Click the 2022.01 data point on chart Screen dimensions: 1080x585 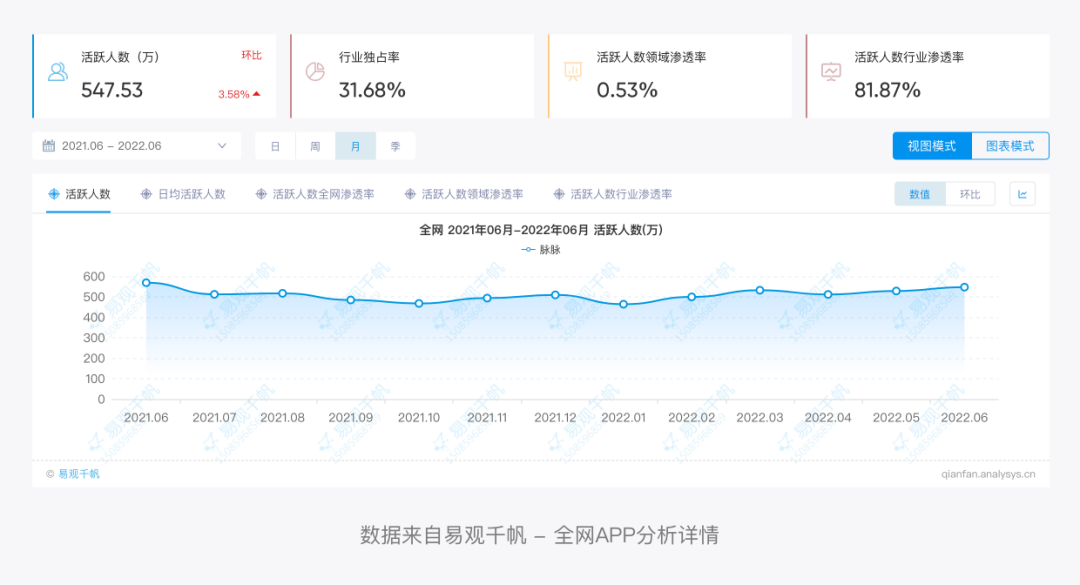[x=624, y=304]
